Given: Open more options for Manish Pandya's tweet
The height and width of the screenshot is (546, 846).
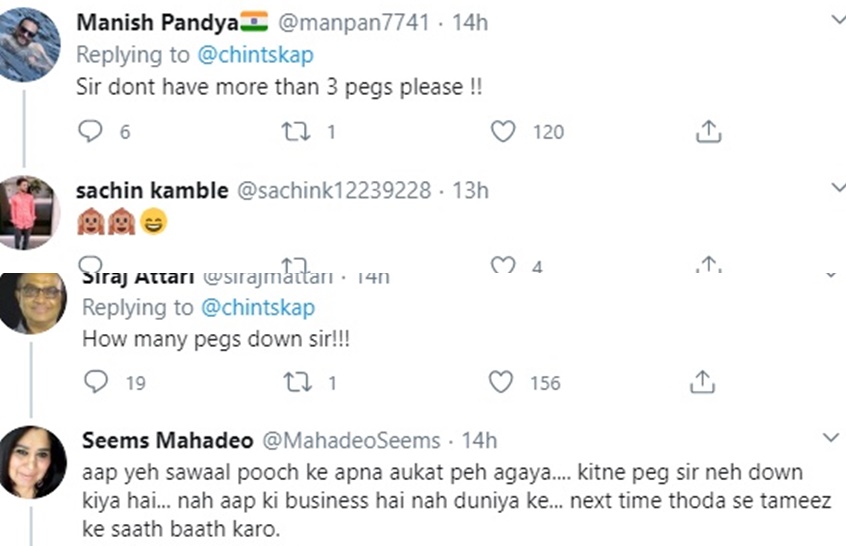Looking at the screenshot, I should tap(836, 20).
